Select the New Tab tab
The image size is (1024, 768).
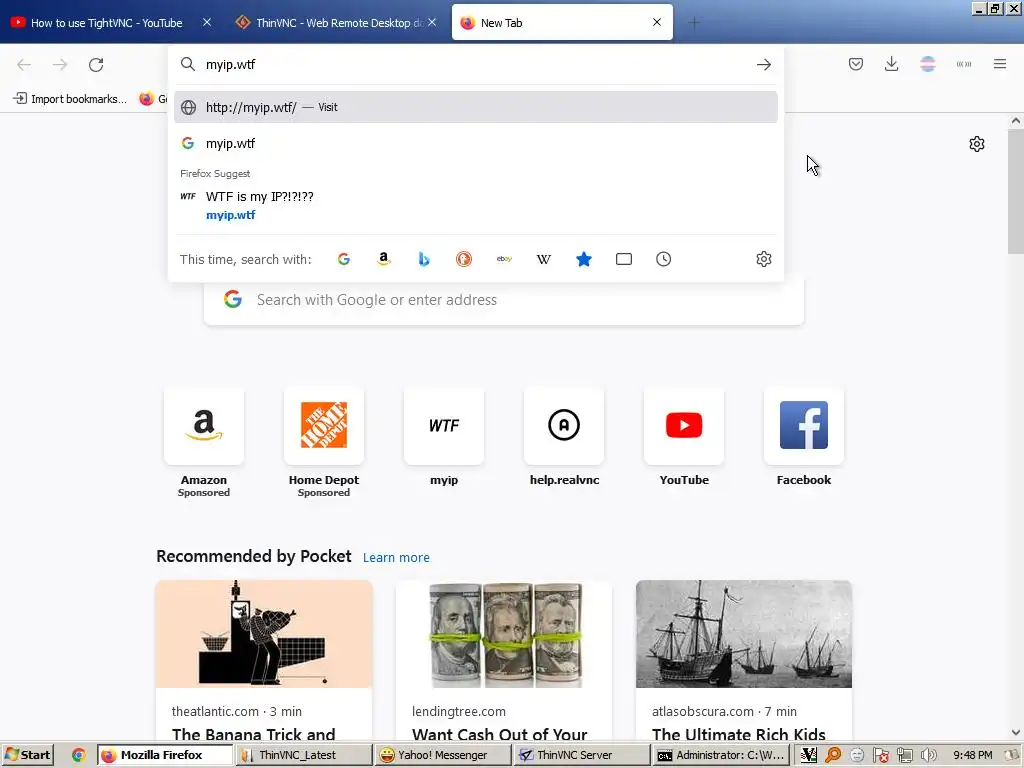[562, 23]
